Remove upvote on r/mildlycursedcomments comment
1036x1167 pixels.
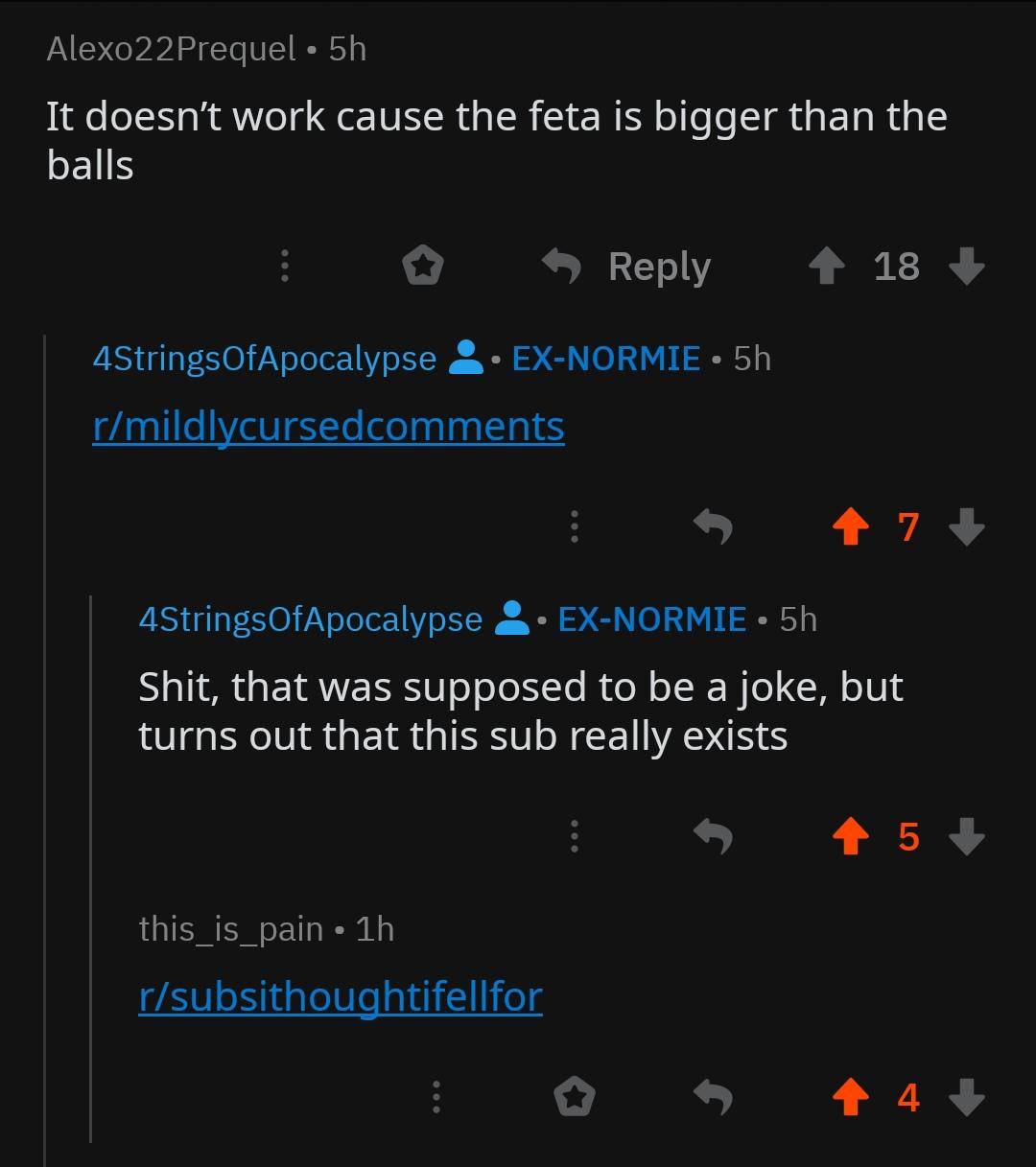[850, 526]
